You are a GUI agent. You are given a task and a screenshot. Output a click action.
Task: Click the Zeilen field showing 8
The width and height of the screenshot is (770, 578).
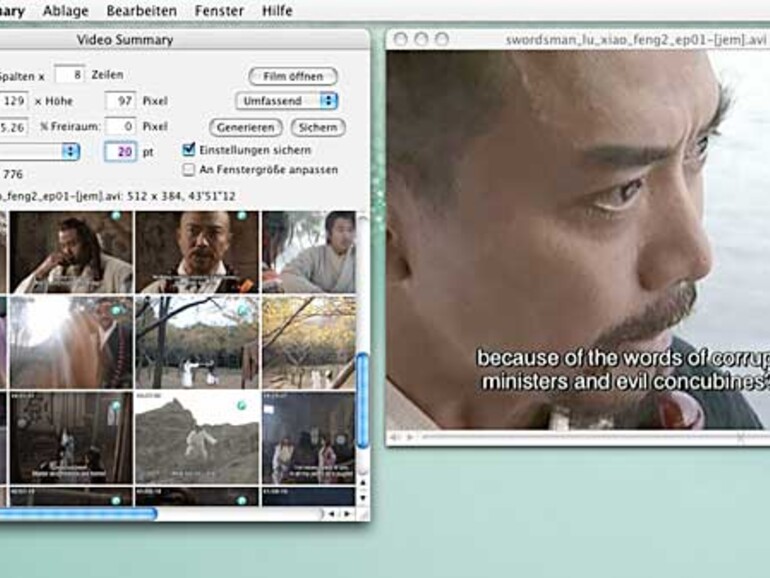69,75
